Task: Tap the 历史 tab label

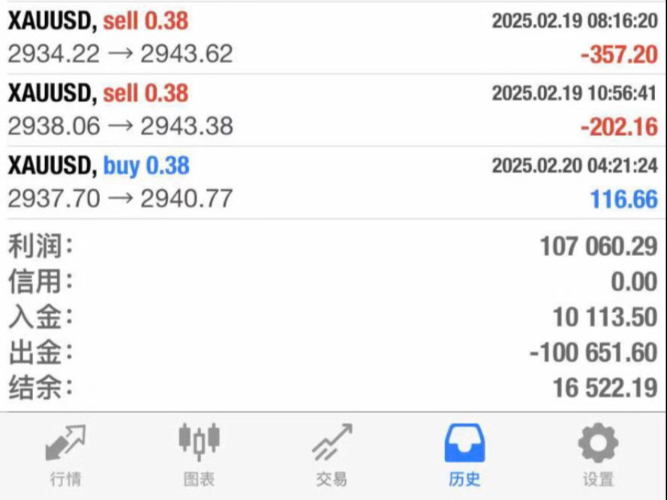Action: tap(465, 480)
